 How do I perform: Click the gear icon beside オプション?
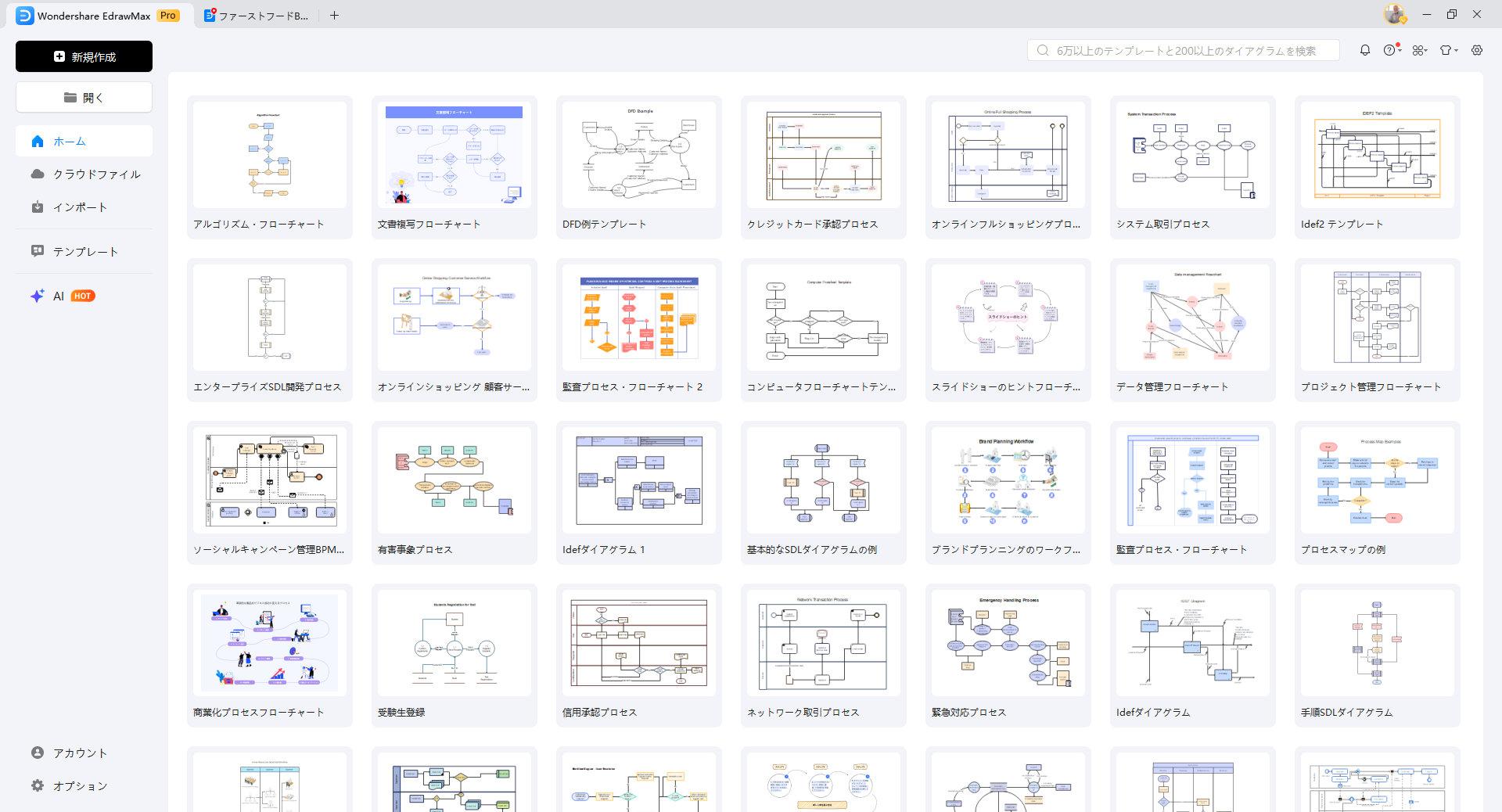click(x=38, y=785)
